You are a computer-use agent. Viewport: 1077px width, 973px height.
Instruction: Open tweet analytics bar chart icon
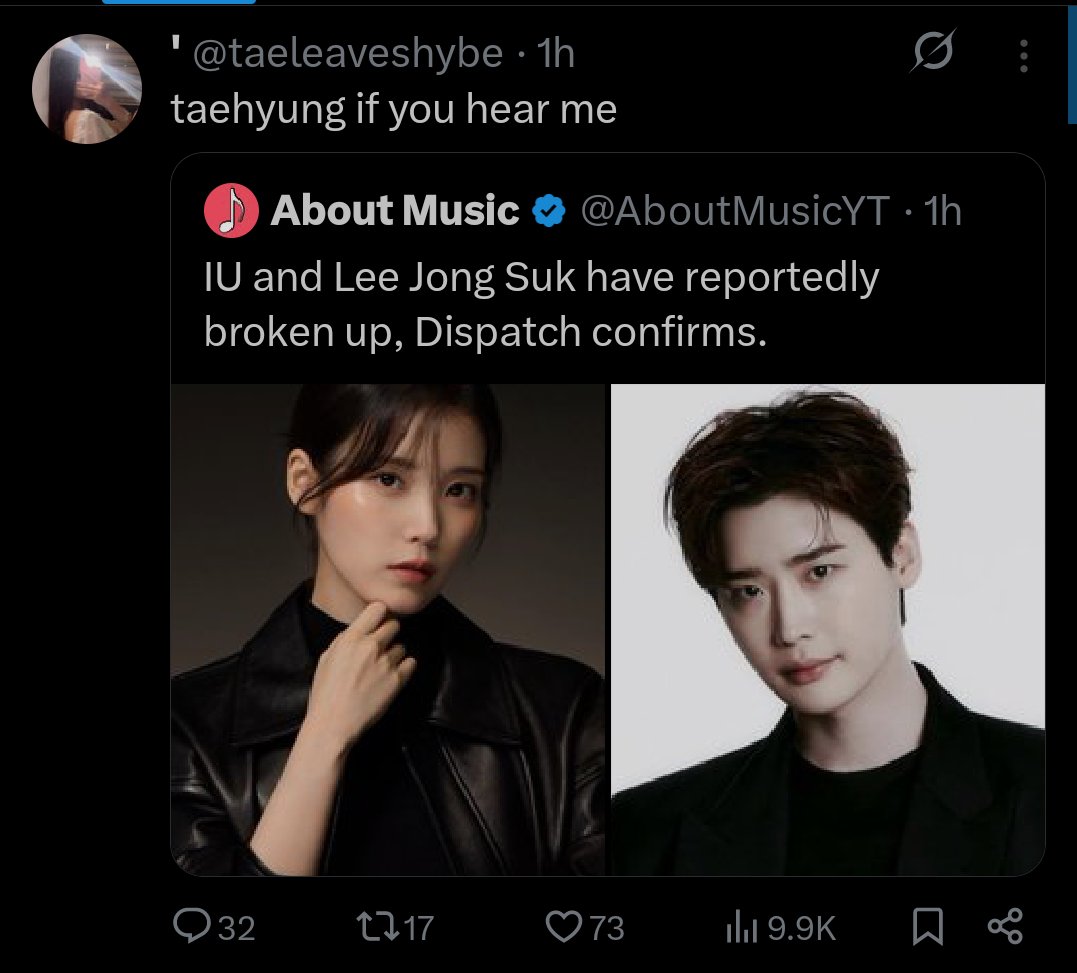click(741, 927)
